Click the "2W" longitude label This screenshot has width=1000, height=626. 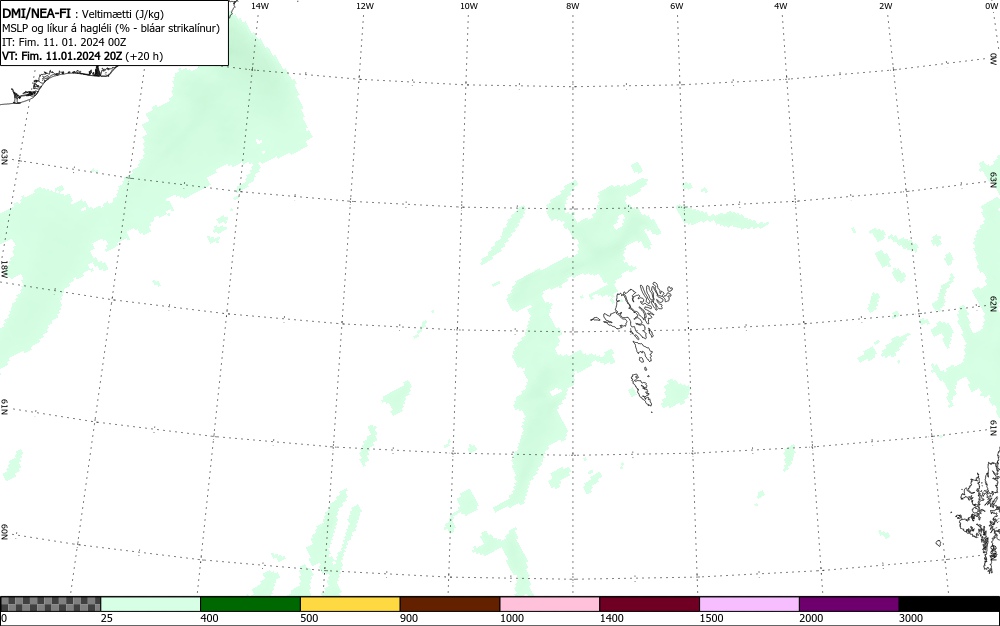885,6
